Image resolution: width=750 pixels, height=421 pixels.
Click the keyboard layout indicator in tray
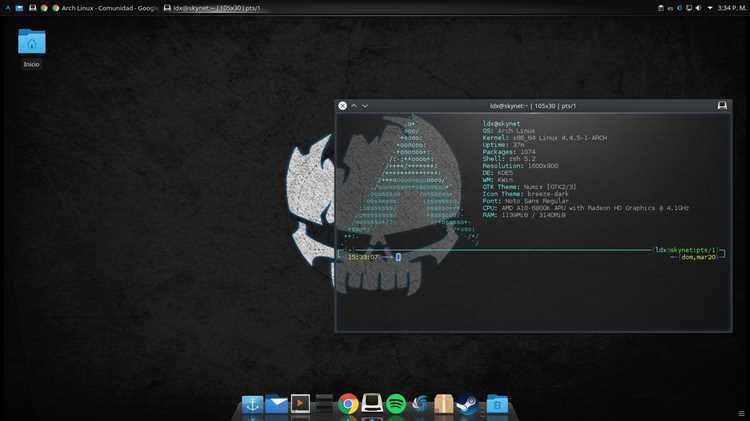click(x=670, y=8)
